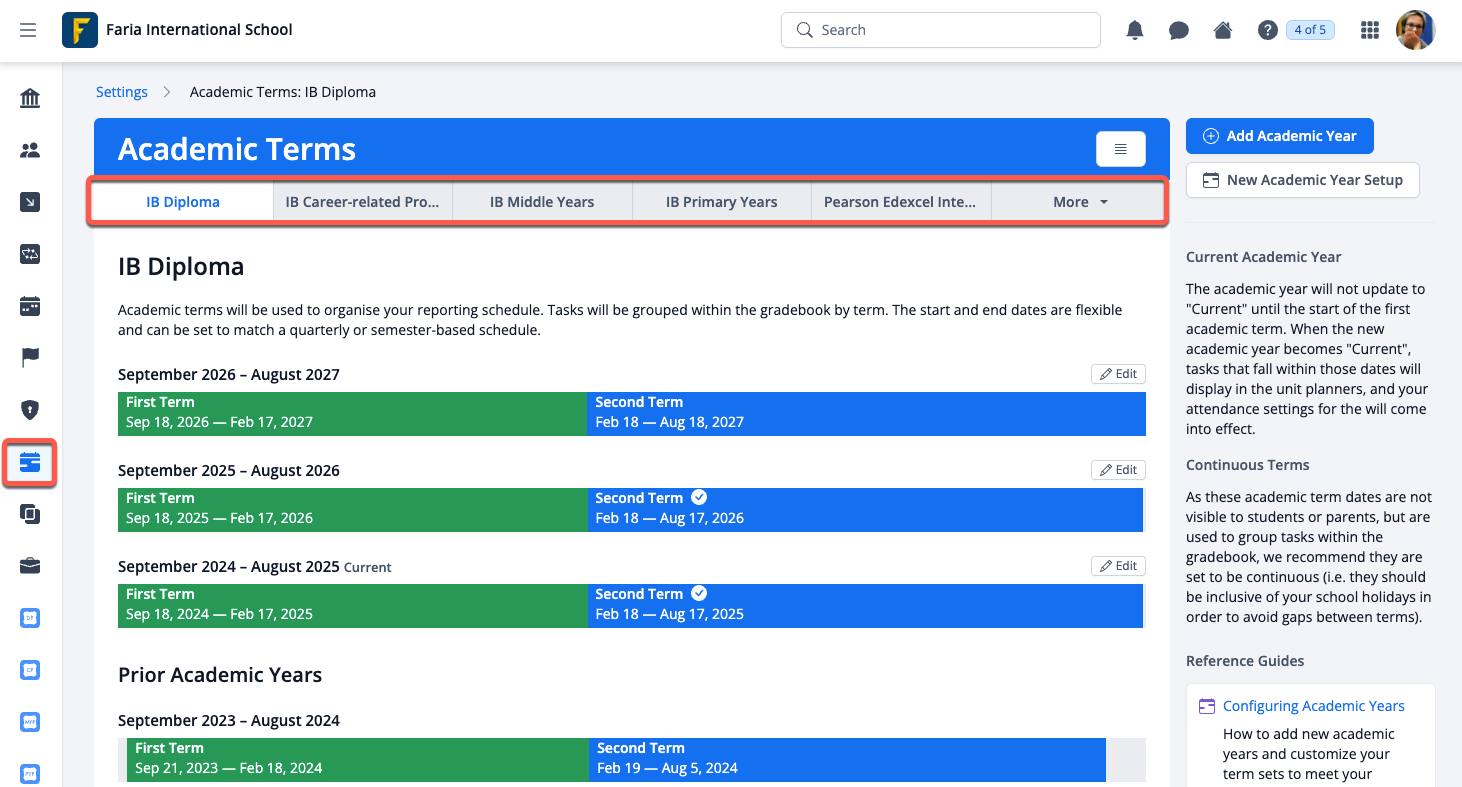Image resolution: width=1462 pixels, height=787 pixels.
Task: Open the Academic Terms header list menu
Action: tap(1121, 149)
